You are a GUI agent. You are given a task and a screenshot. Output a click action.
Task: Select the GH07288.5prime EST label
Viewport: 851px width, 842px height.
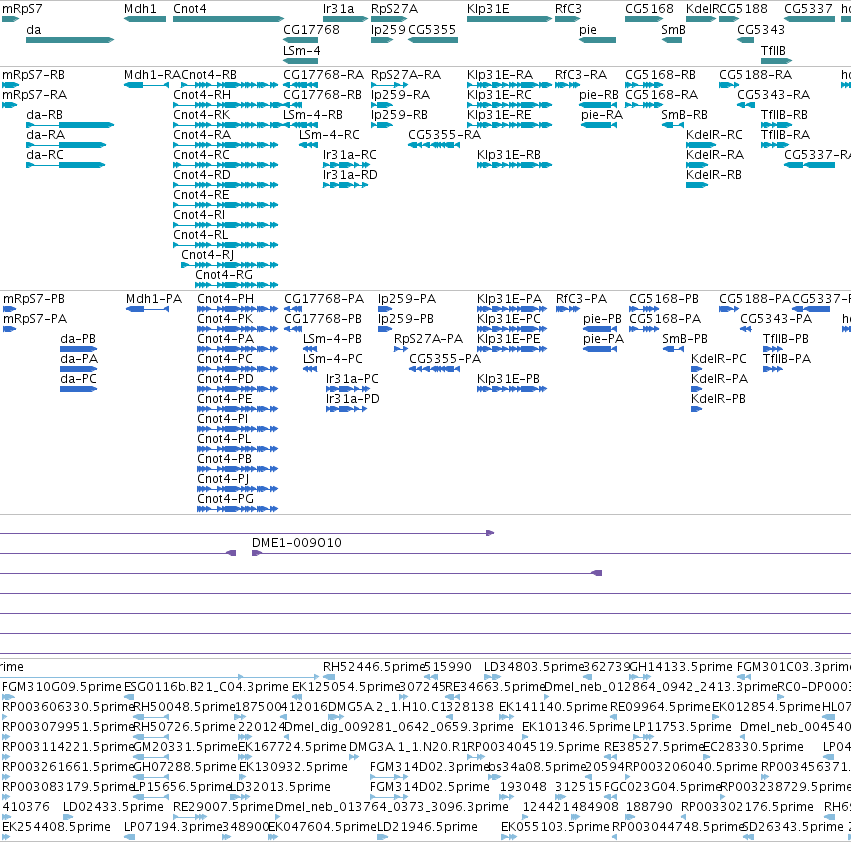tap(185, 767)
